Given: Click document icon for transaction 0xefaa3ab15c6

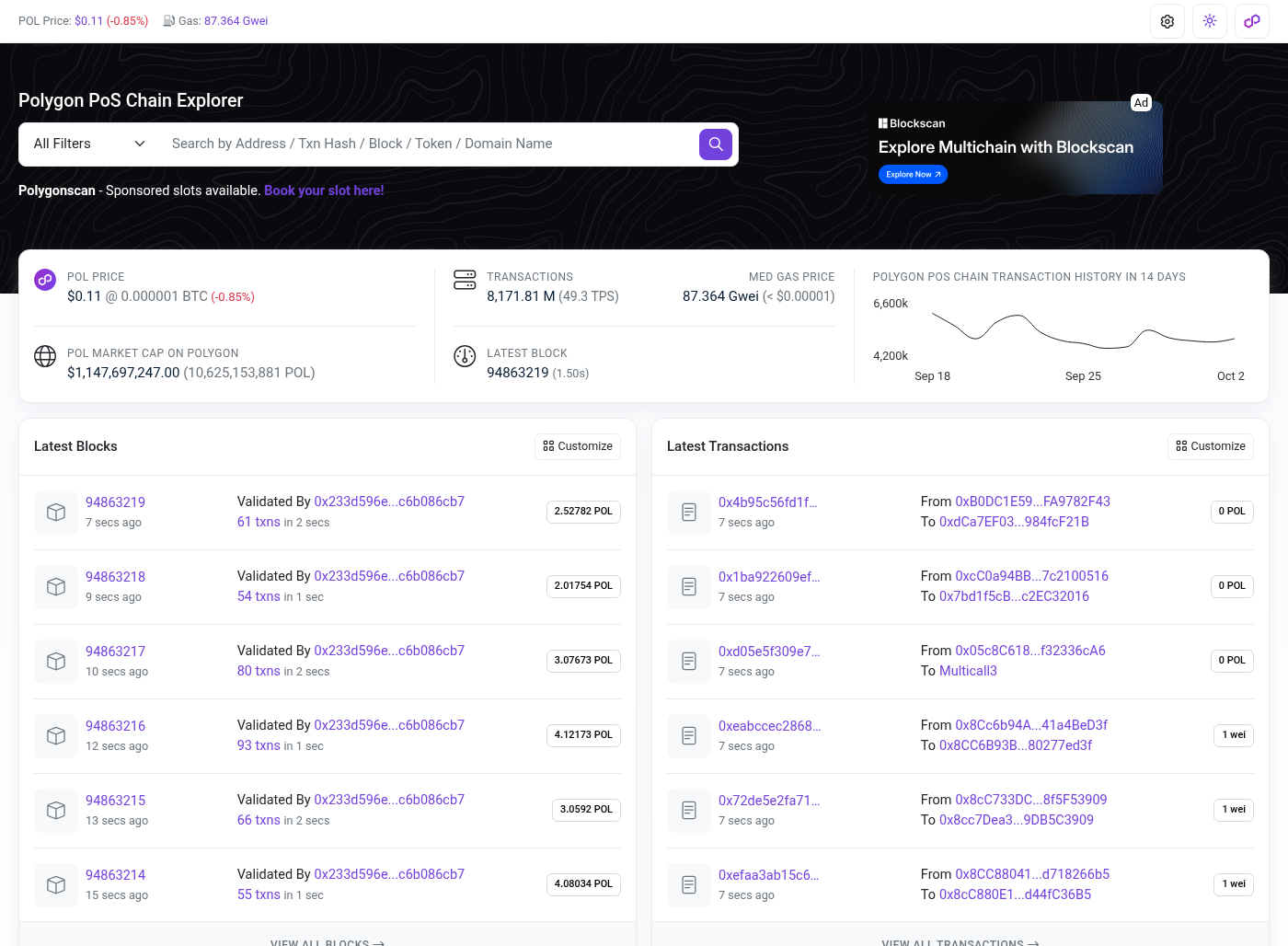Looking at the screenshot, I should (689, 885).
